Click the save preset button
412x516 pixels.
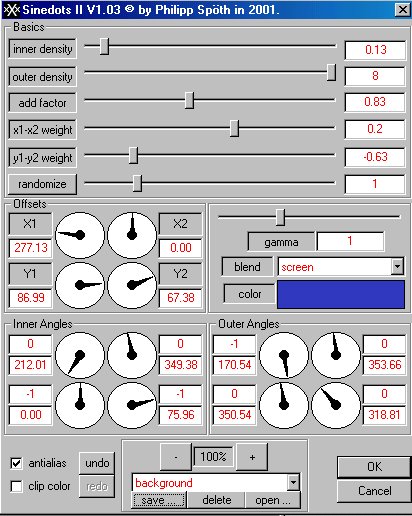point(159,500)
